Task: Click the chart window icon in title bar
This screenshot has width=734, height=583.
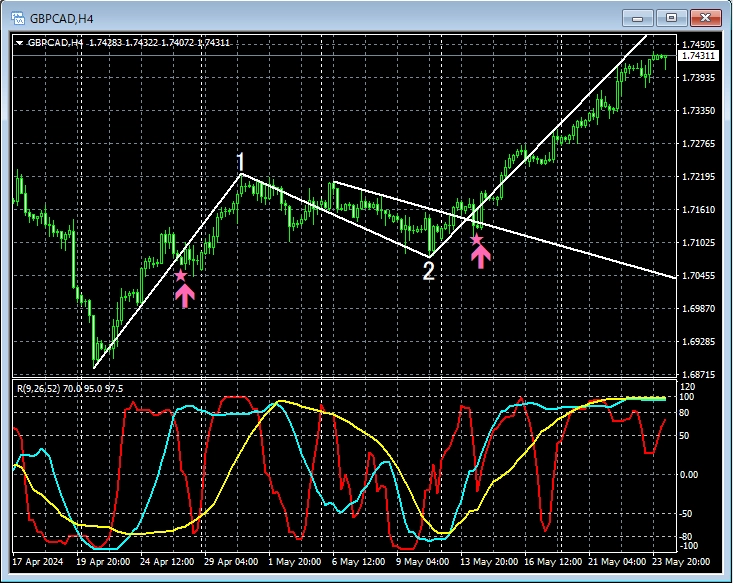Action: (x=17, y=18)
